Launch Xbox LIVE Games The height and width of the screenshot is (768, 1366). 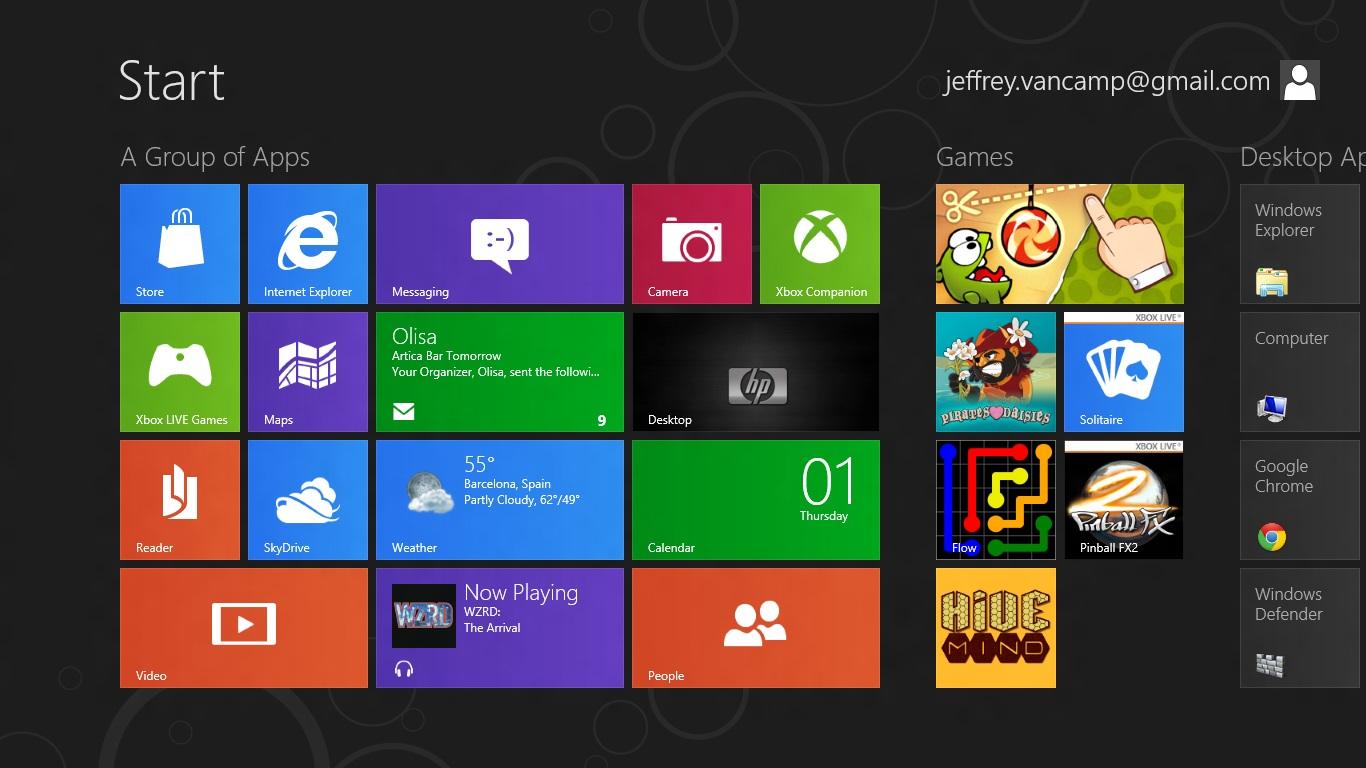pyautogui.click(x=180, y=371)
